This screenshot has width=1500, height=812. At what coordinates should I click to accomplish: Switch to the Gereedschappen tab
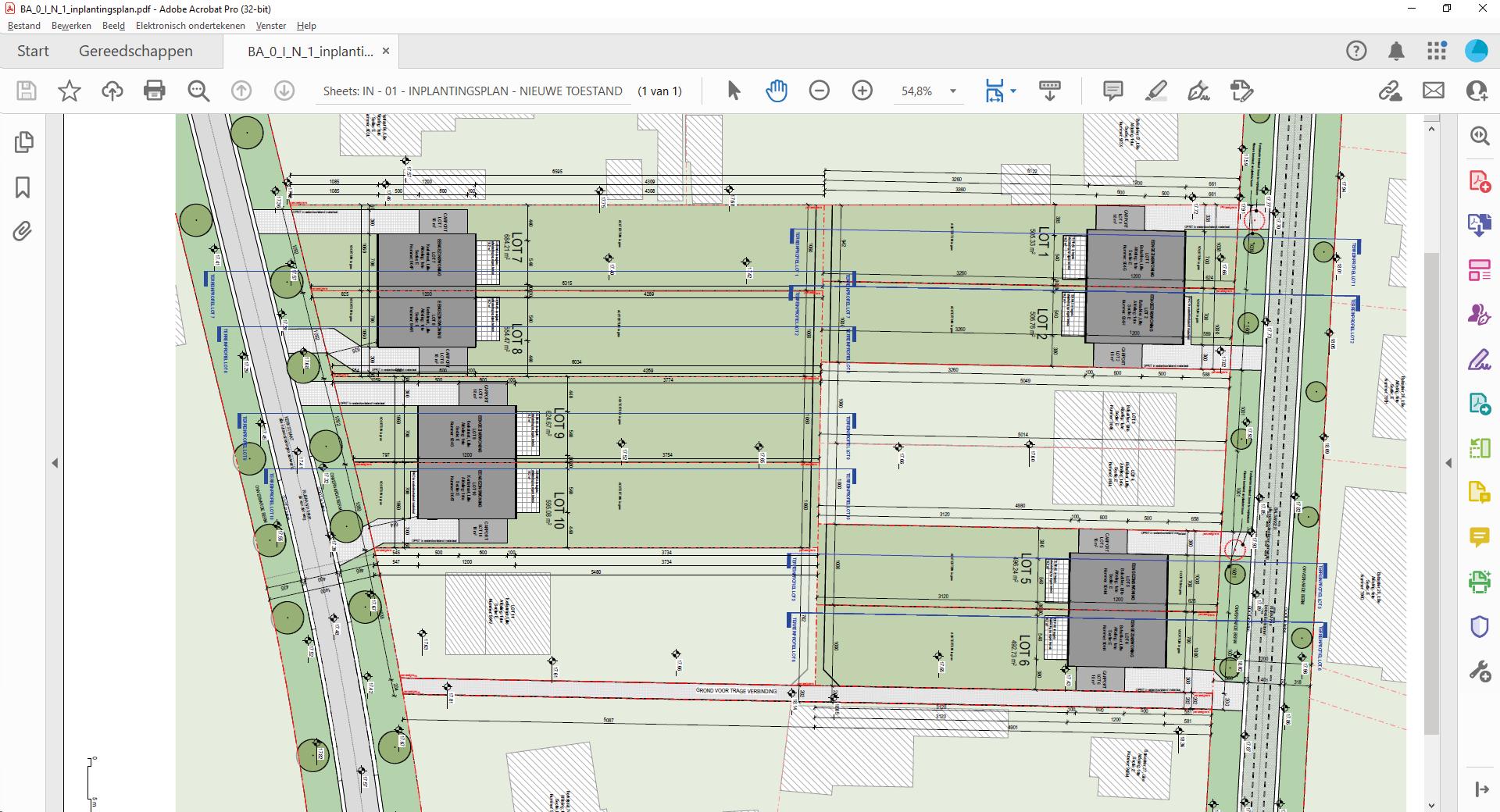135,52
